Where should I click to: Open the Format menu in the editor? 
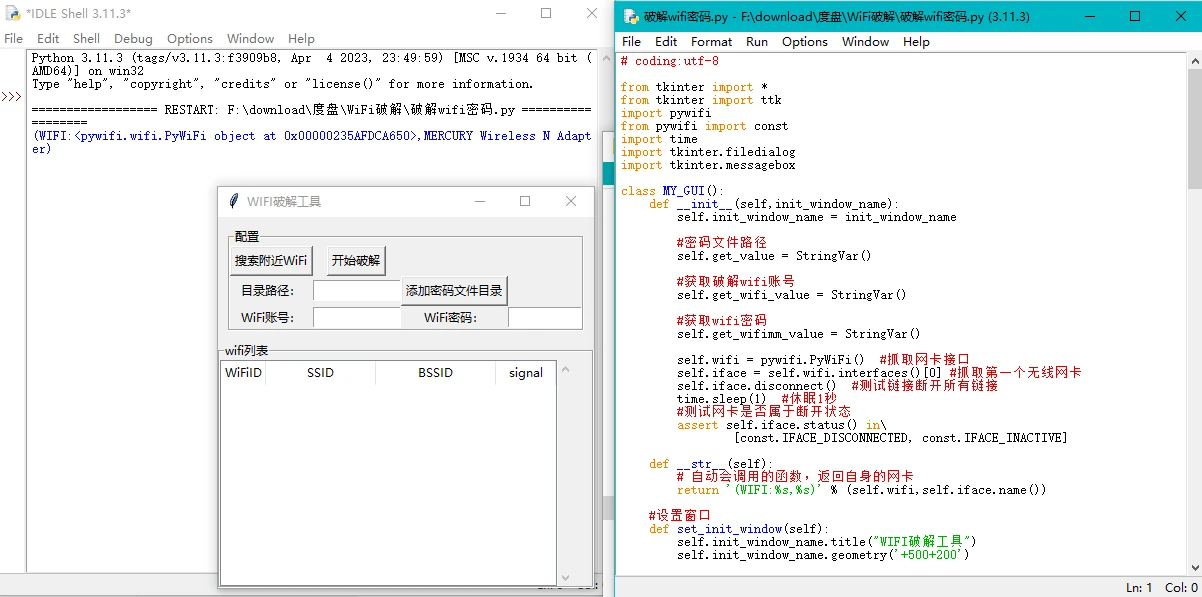[711, 42]
